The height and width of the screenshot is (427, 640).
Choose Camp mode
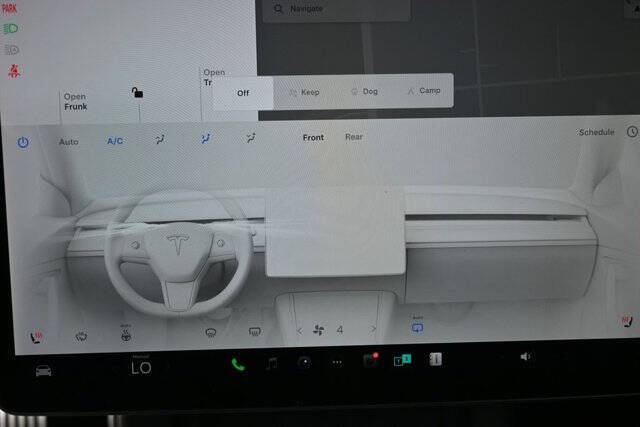coord(424,91)
